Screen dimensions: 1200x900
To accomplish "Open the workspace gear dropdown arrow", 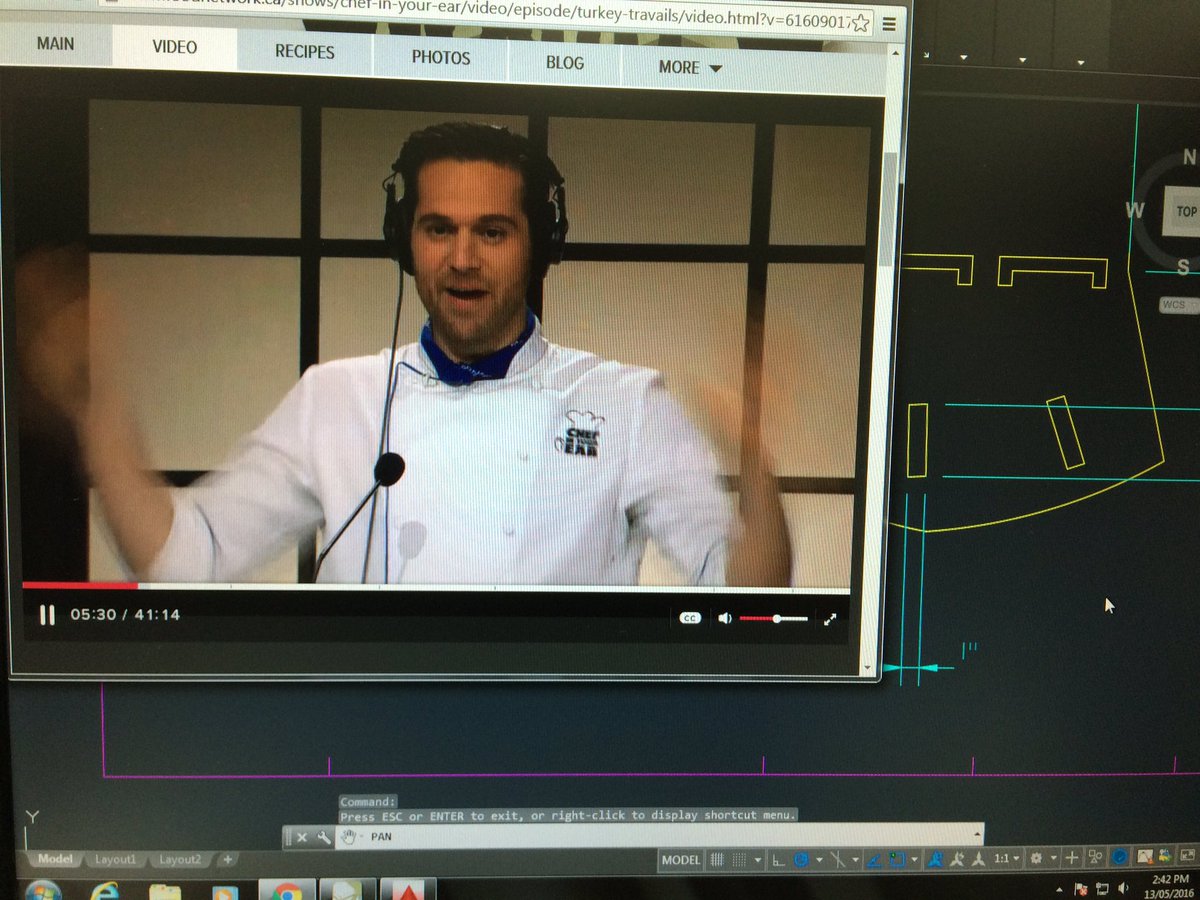I will pyautogui.click(x=1054, y=860).
